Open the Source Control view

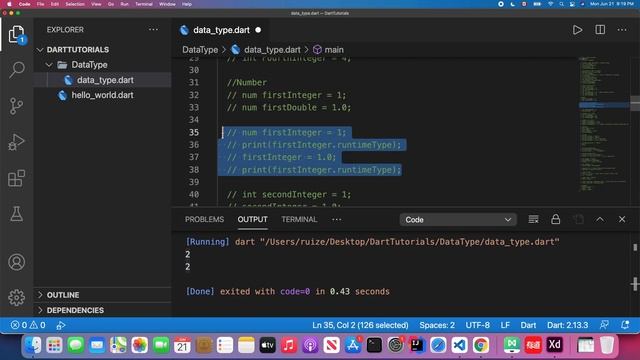16,106
